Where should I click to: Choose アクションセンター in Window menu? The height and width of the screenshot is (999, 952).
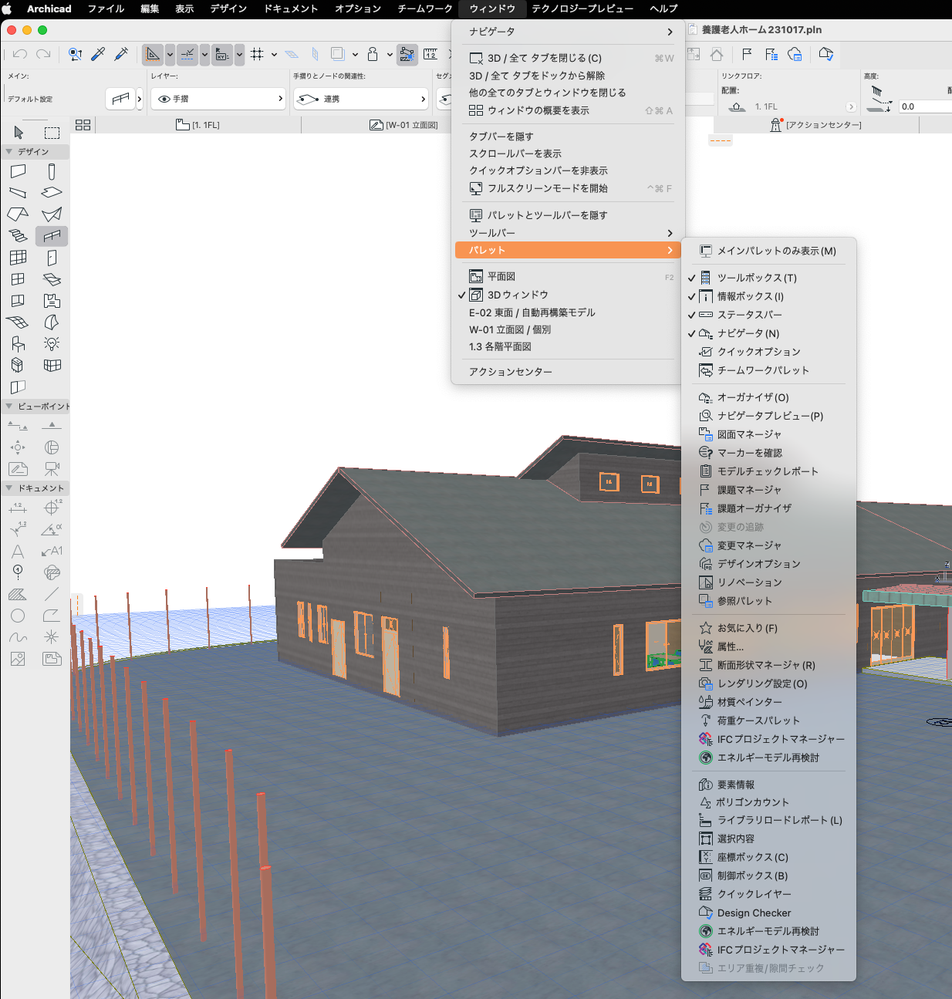[566, 372]
